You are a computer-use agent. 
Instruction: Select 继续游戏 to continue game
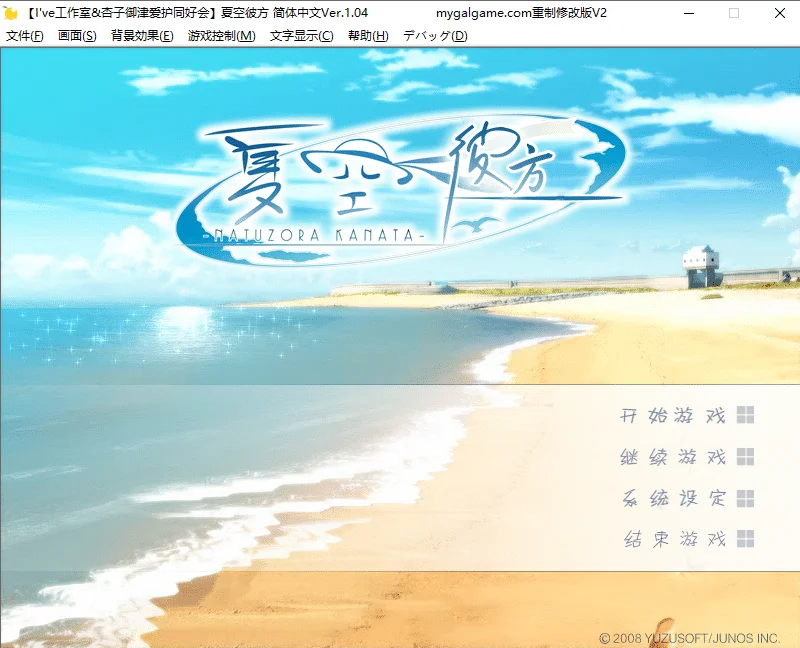pyautogui.click(x=672, y=457)
